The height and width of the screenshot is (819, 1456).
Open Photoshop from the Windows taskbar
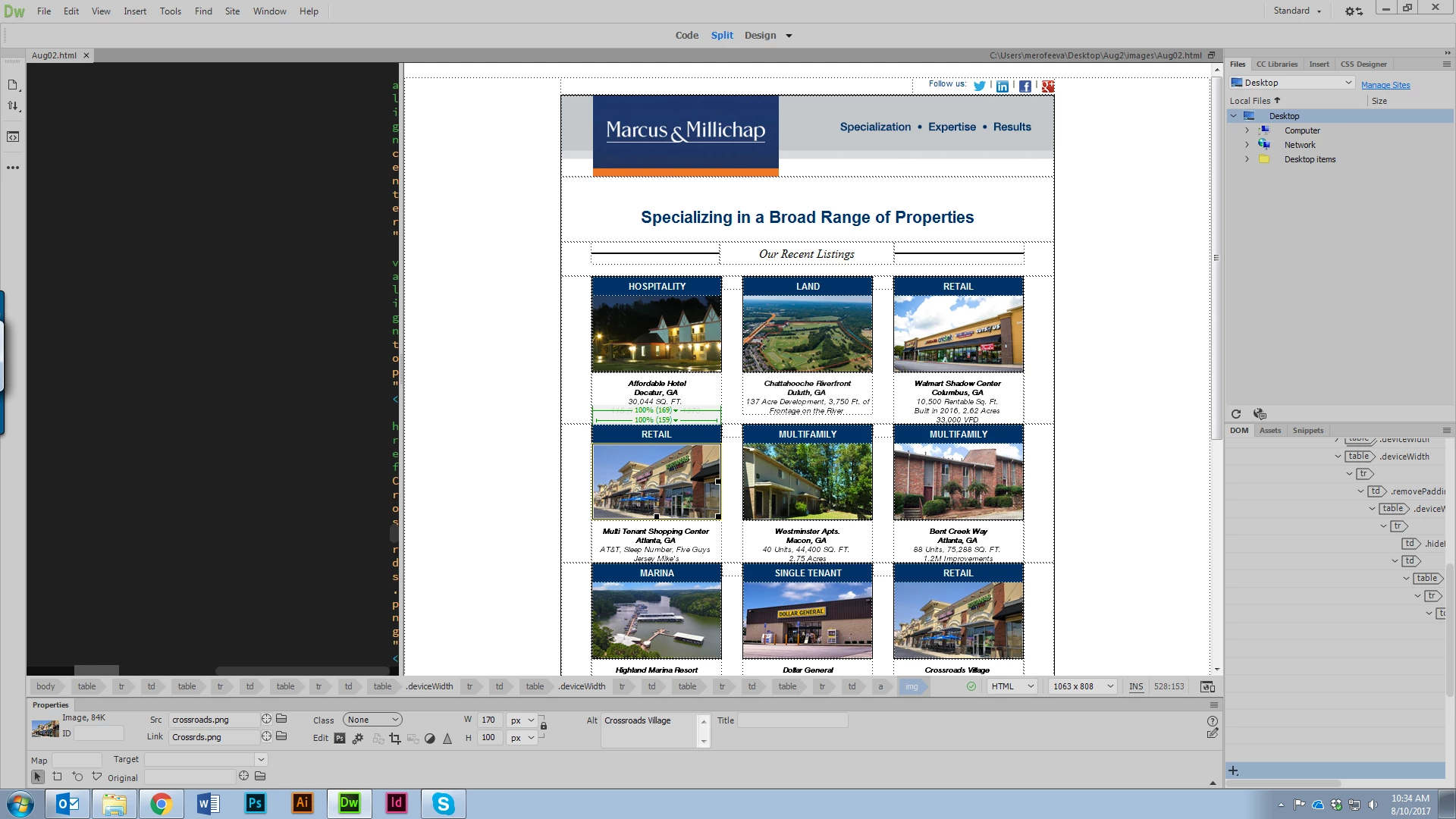click(256, 803)
